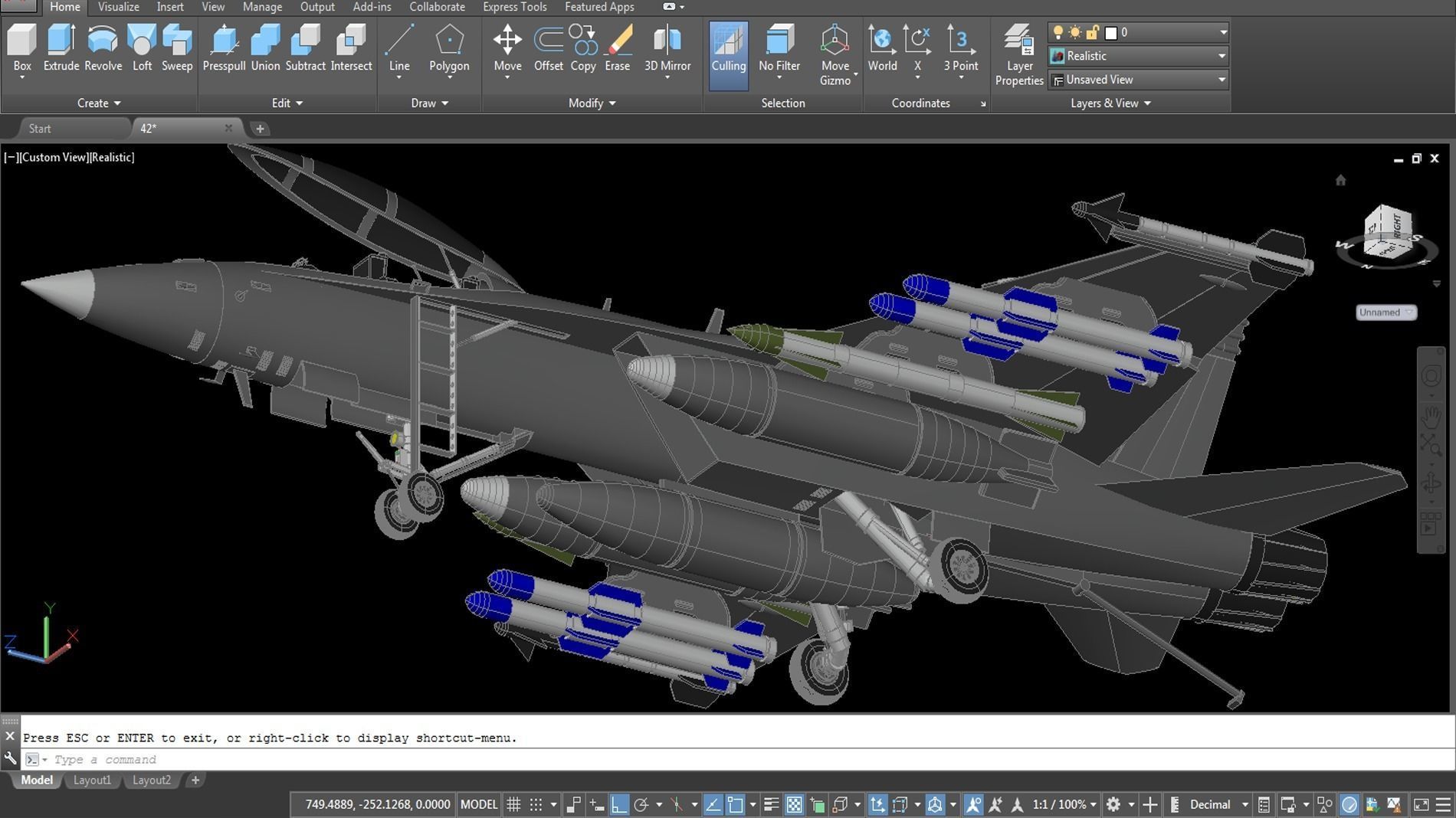Click the [Custom View] viewport label
The height and width of the screenshot is (818, 1456).
click(53, 157)
